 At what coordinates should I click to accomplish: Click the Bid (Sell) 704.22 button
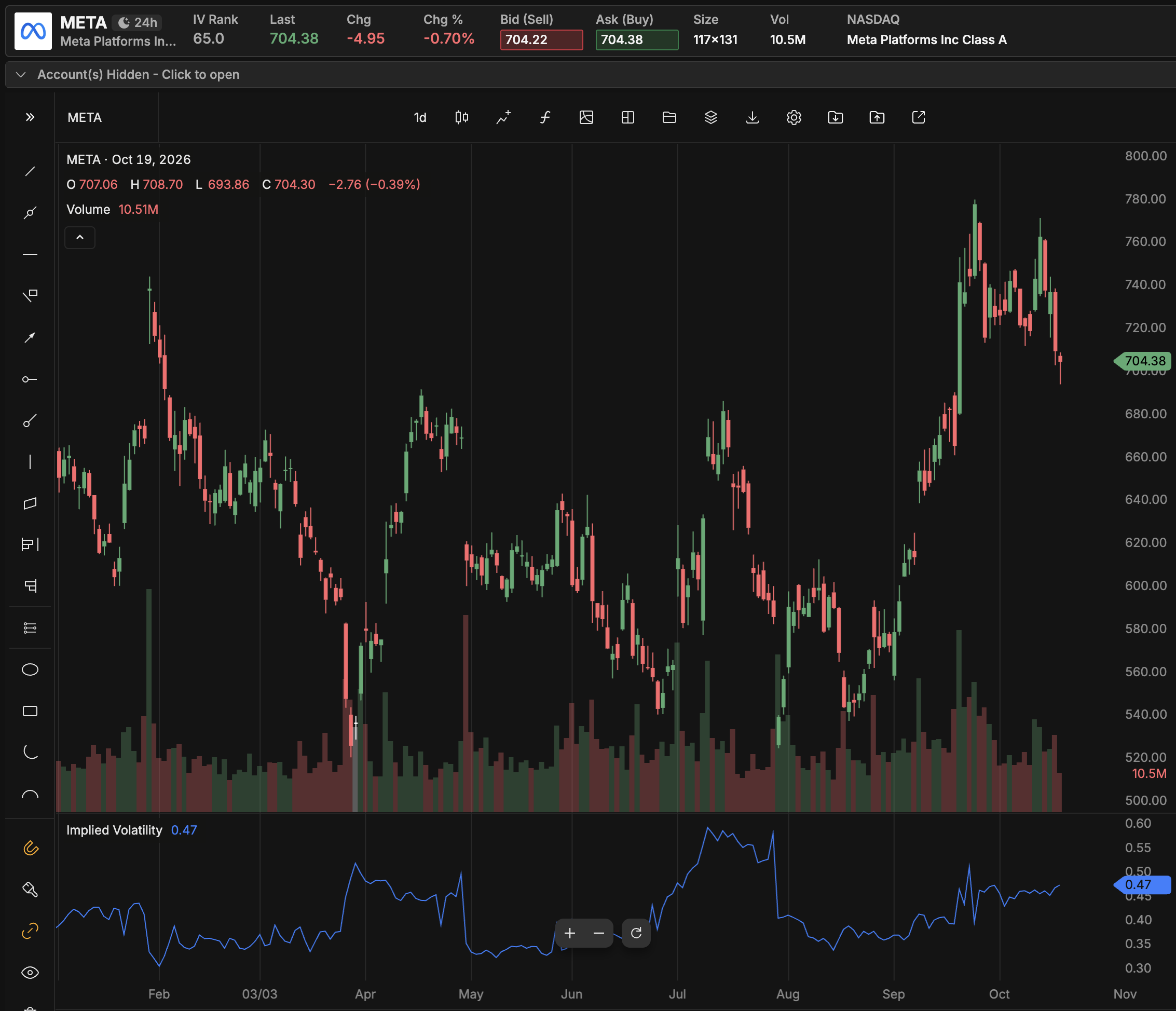coord(541,40)
